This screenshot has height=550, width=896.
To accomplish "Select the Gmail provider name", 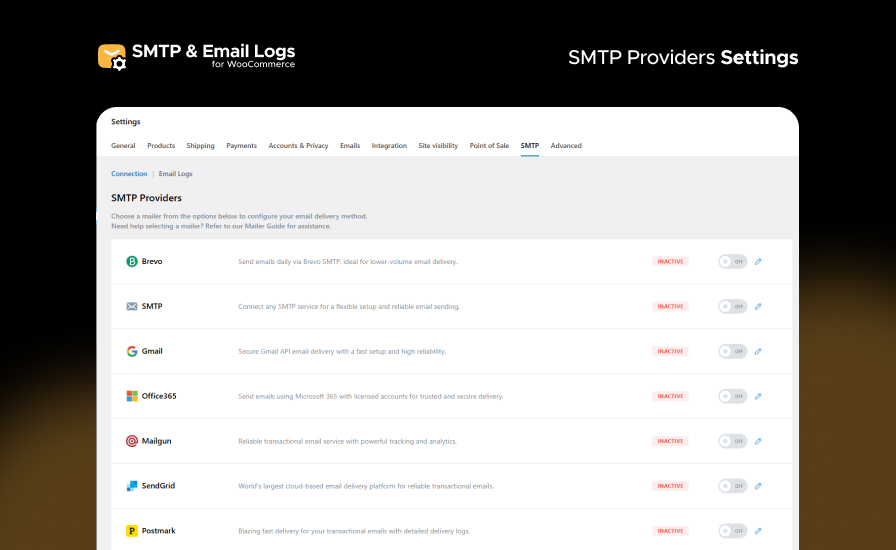I will 152,351.
